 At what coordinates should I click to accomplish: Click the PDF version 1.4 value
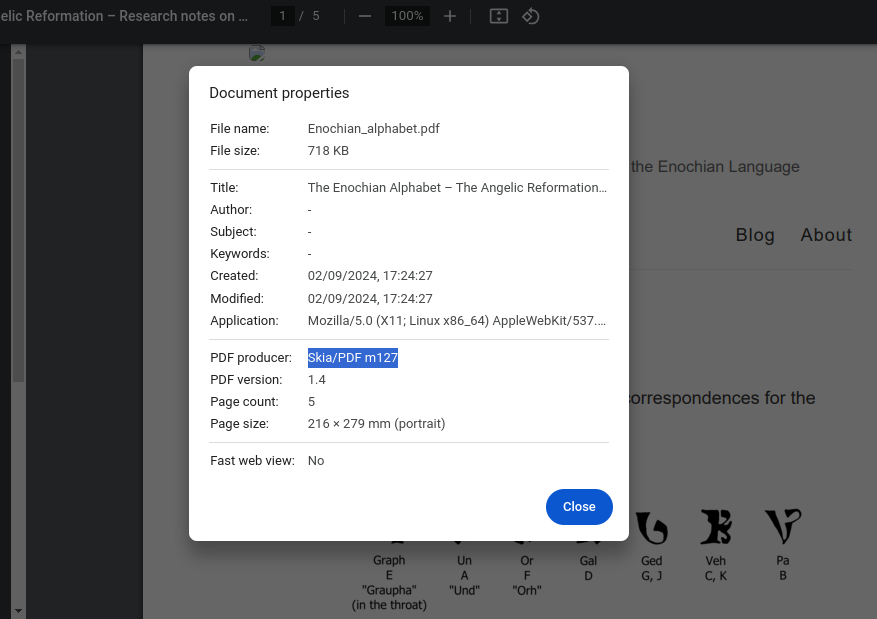click(316, 380)
